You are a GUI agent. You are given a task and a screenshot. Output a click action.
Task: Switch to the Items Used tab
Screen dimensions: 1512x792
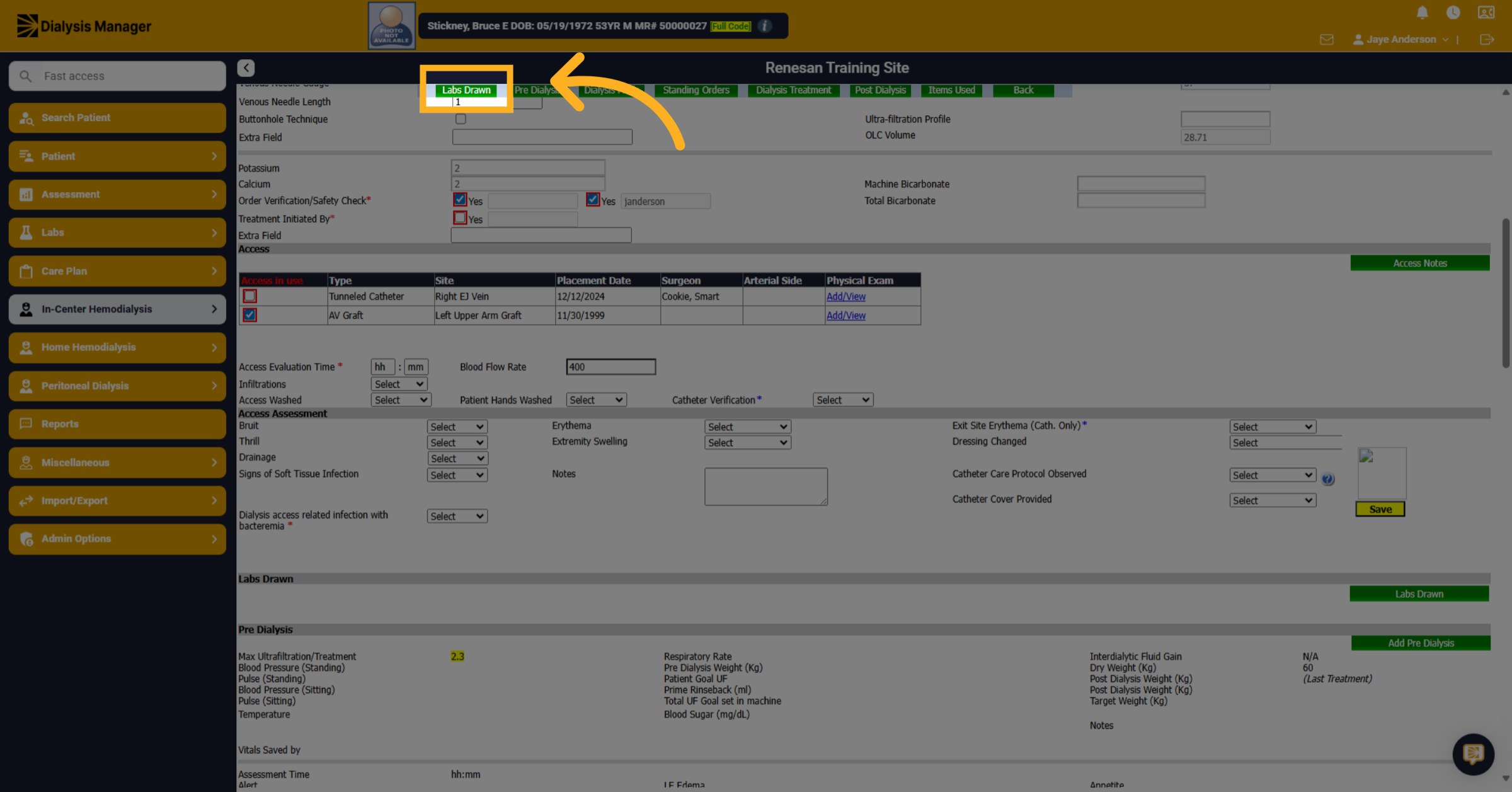click(x=951, y=90)
